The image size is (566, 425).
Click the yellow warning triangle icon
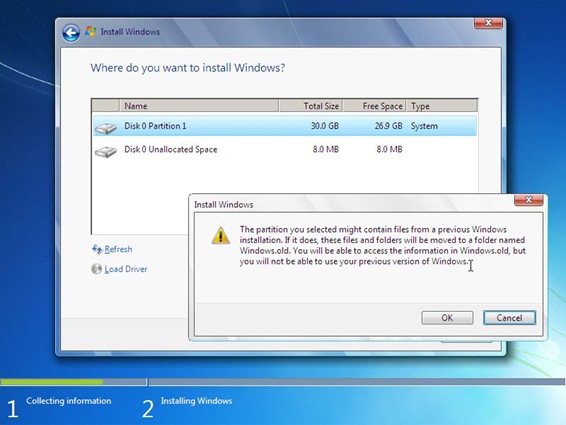[221, 235]
